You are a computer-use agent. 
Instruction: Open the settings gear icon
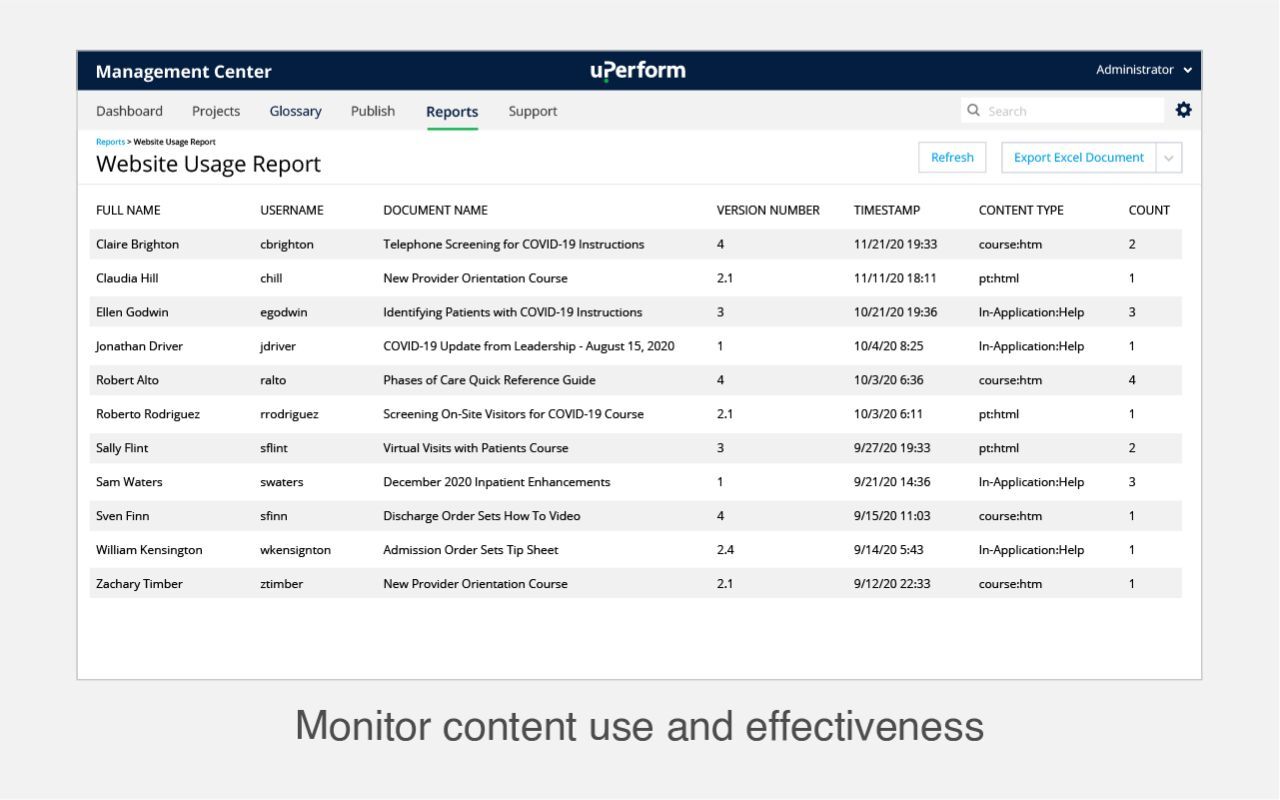pyautogui.click(x=1184, y=110)
